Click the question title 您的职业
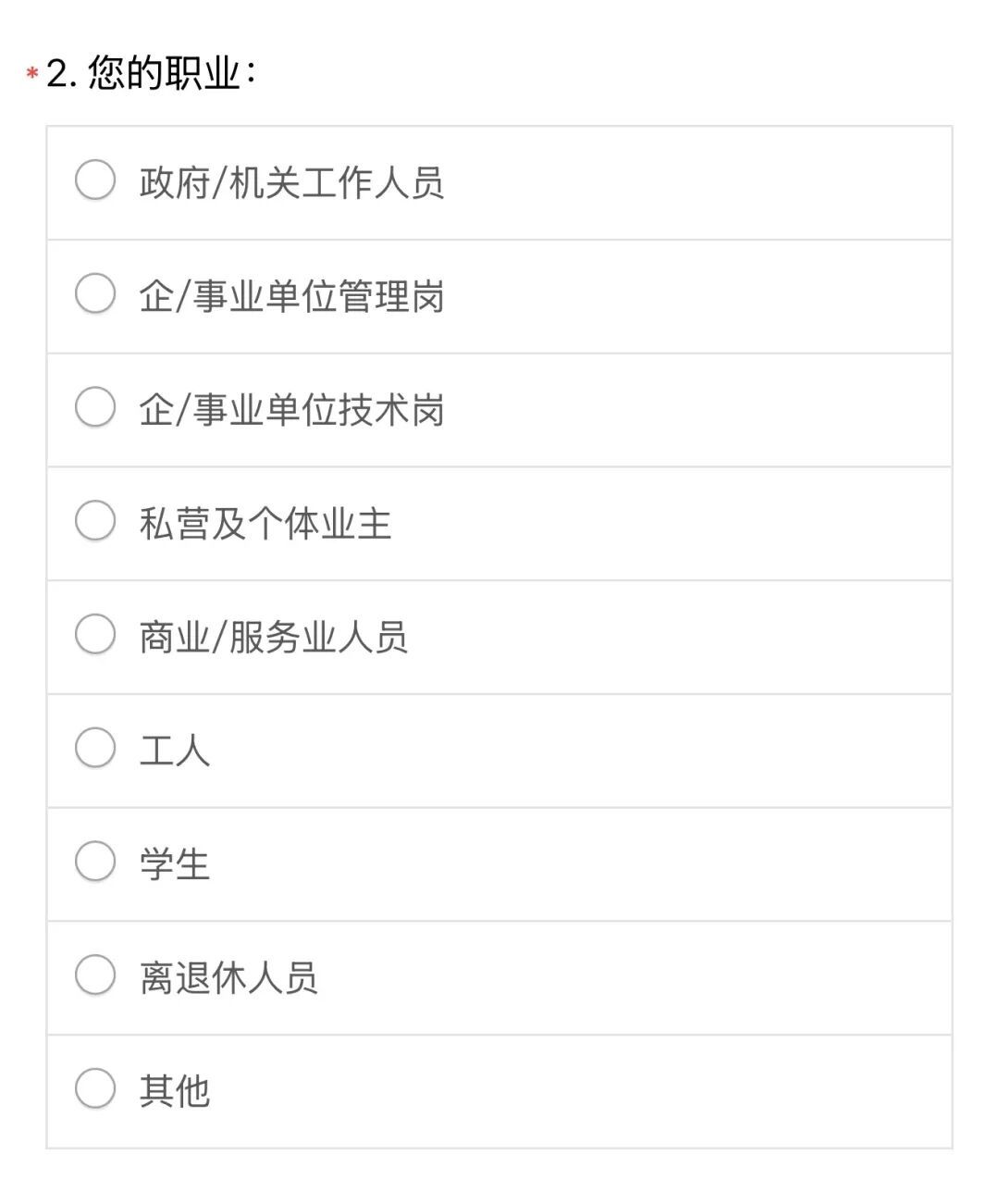Viewport: 999px width, 1204px height. tap(165, 73)
